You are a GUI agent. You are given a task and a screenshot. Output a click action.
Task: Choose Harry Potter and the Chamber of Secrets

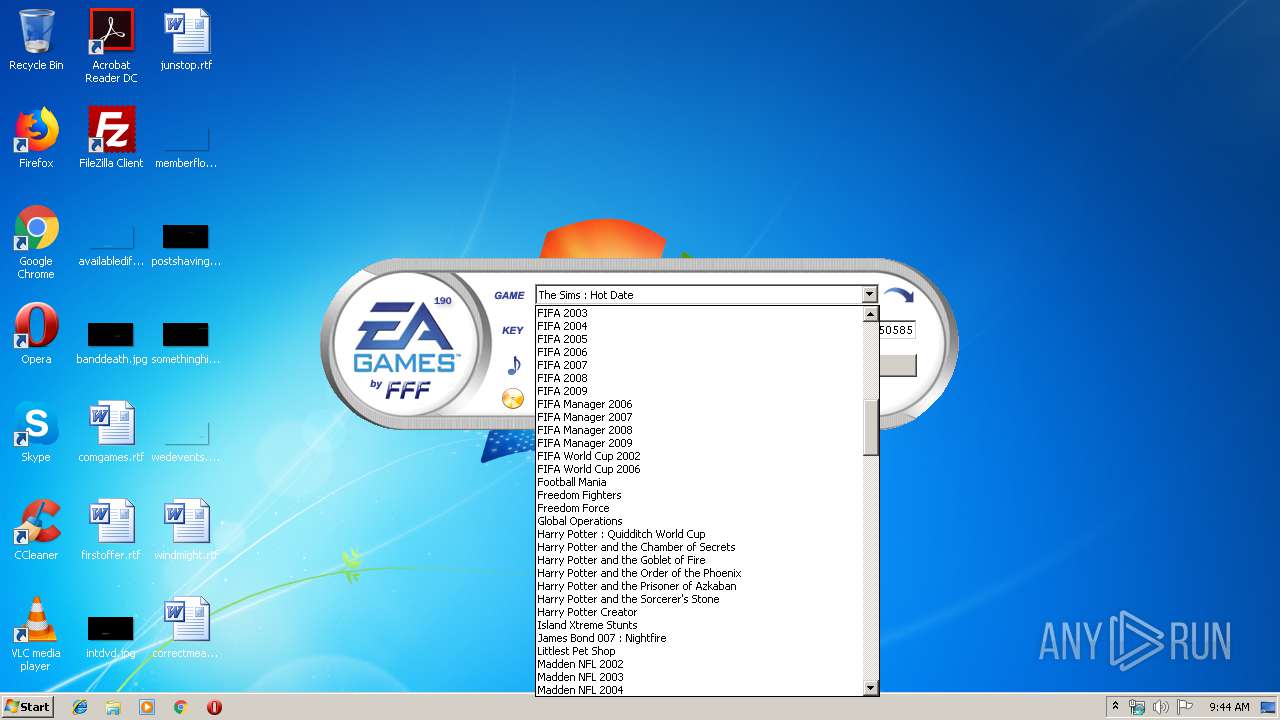[x=698, y=547]
